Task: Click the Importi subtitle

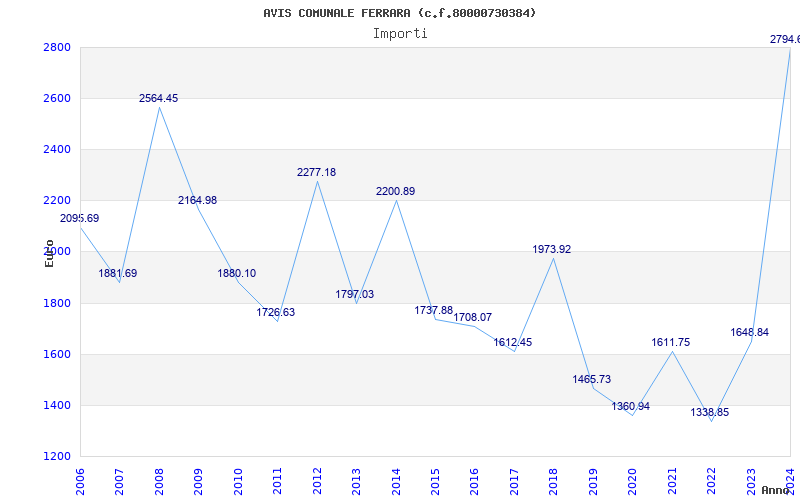Action: [400, 34]
